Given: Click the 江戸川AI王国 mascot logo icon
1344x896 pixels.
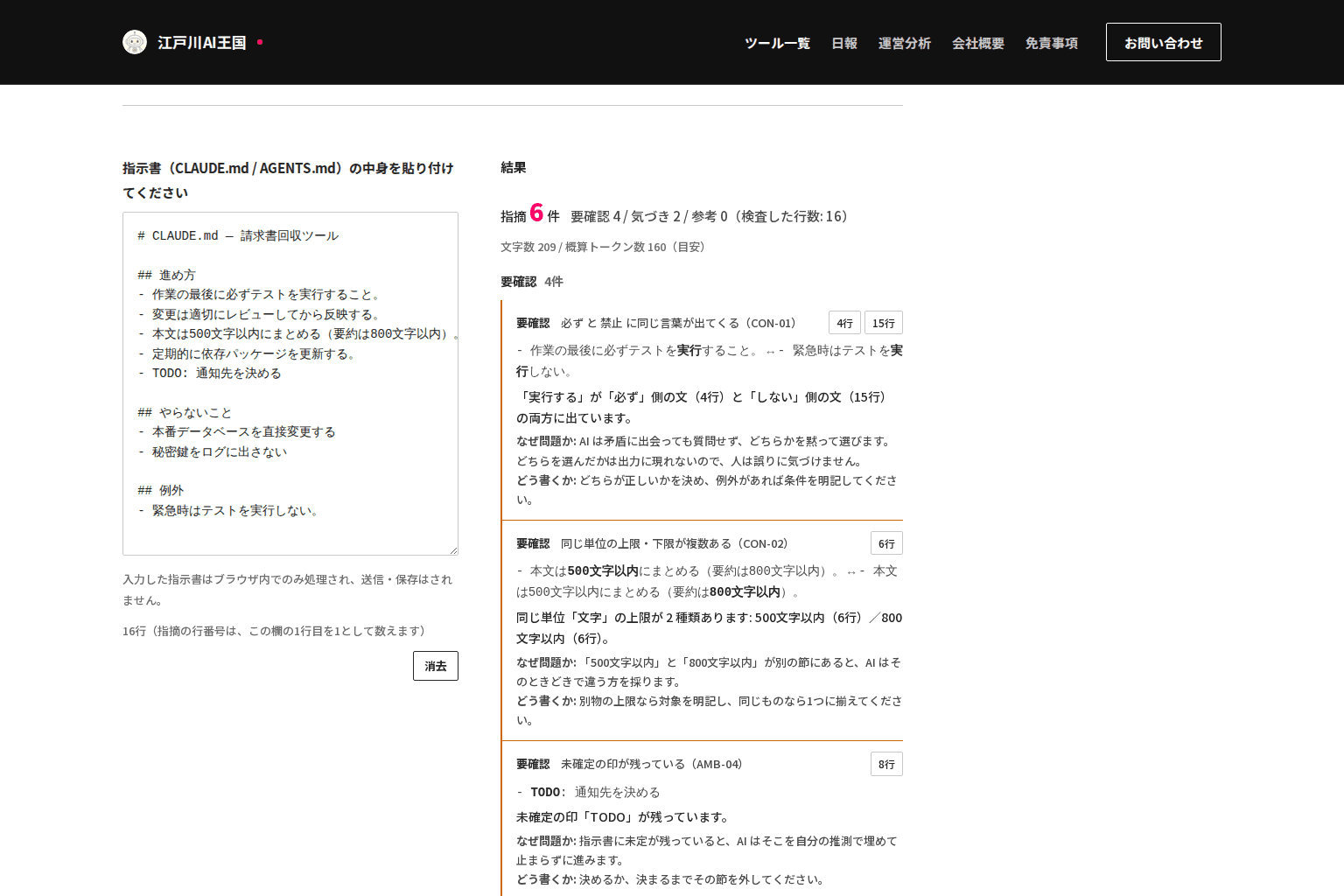Looking at the screenshot, I should (135, 42).
